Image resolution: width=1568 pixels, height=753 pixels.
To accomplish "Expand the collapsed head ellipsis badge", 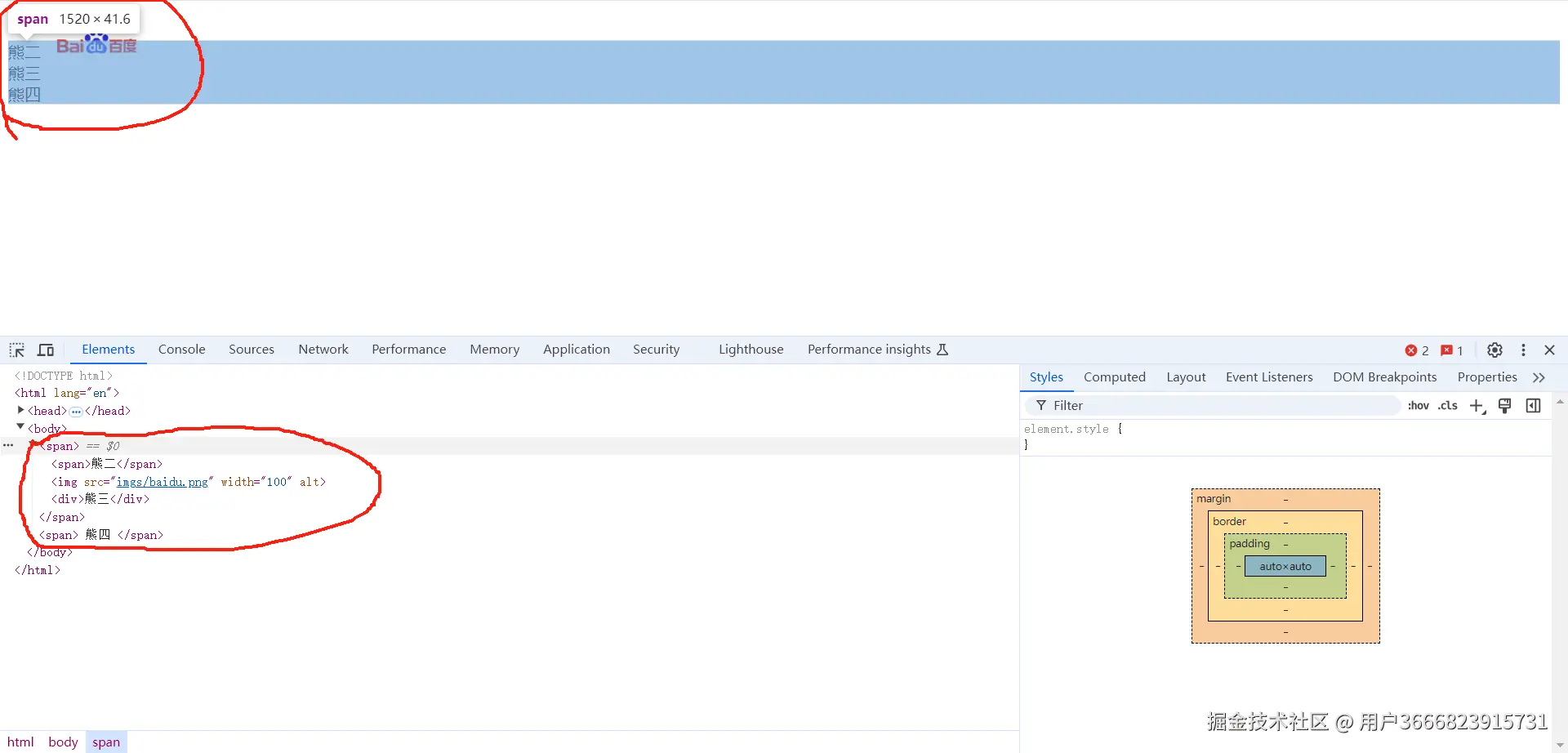I will (x=76, y=411).
